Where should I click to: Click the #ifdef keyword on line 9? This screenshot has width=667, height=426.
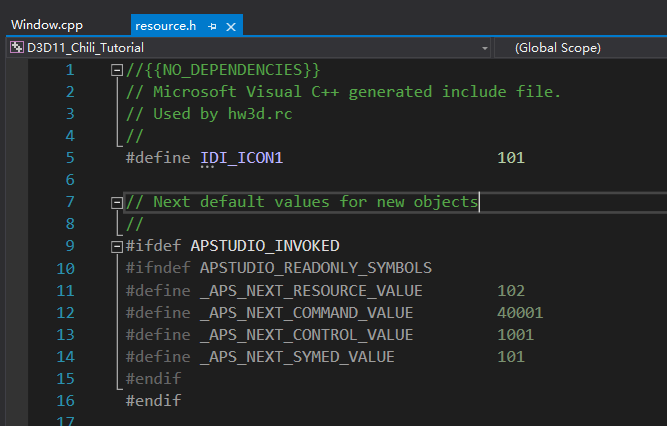pyautogui.click(x=153, y=246)
